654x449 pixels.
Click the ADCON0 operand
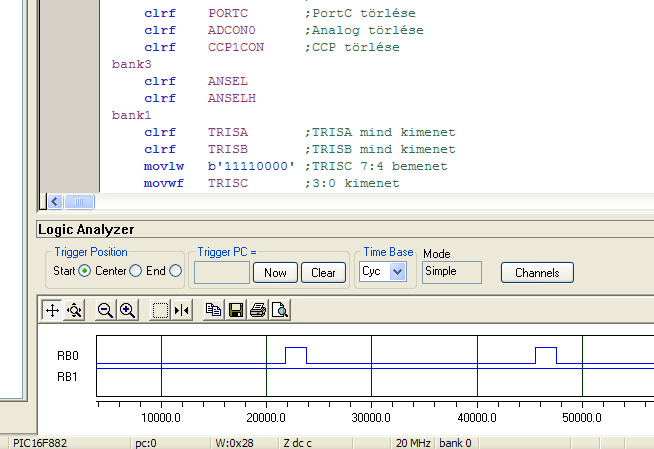232,30
